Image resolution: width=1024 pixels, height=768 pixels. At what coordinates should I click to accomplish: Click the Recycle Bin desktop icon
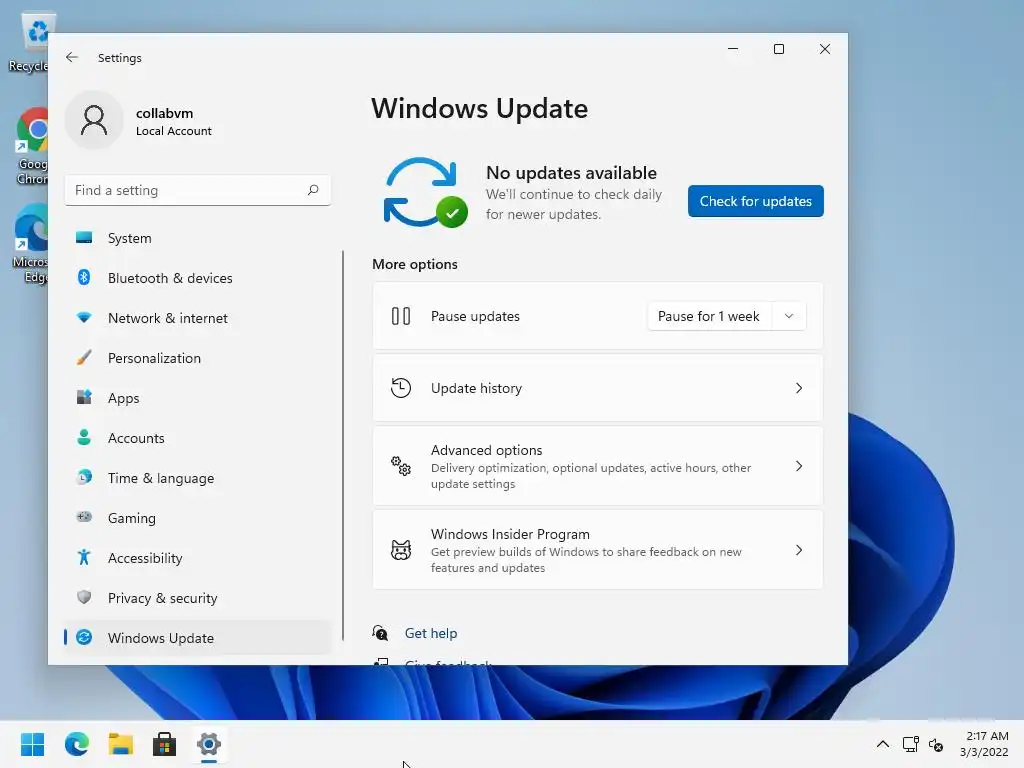click(x=28, y=42)
